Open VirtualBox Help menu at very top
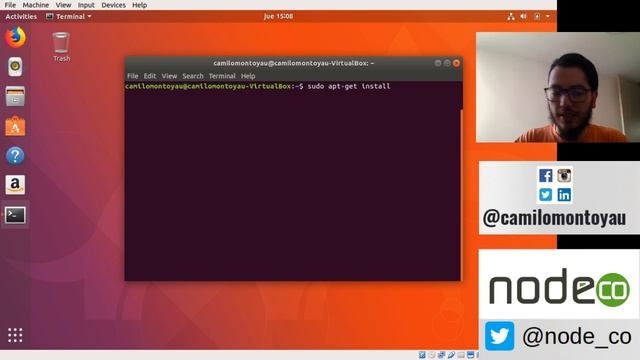Viewport: 640px width, 360px height. tap(139, 5)
